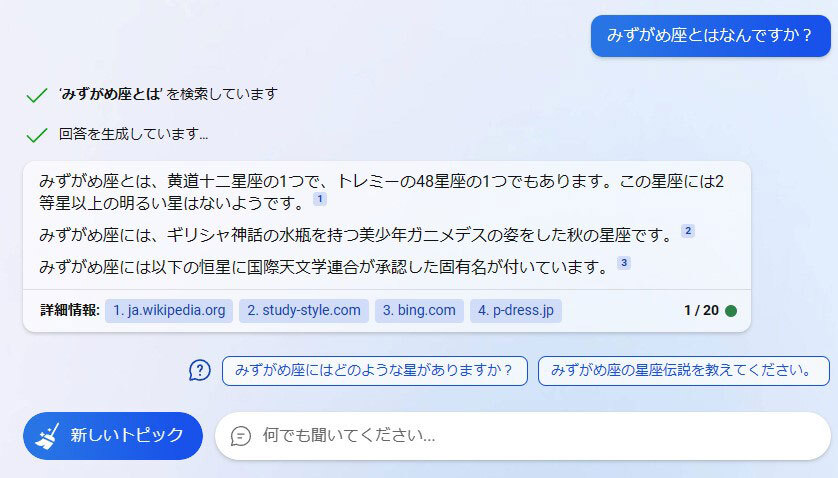Click the green status dot beside 1 / 20
The image size is (838, 478).
pos(731,311)
